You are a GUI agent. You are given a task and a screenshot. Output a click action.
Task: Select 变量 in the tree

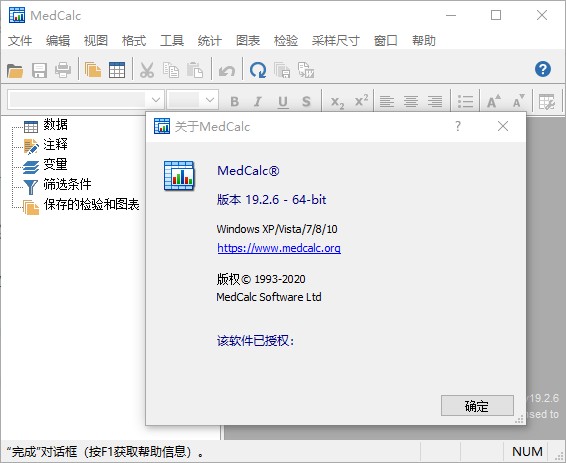55,164
